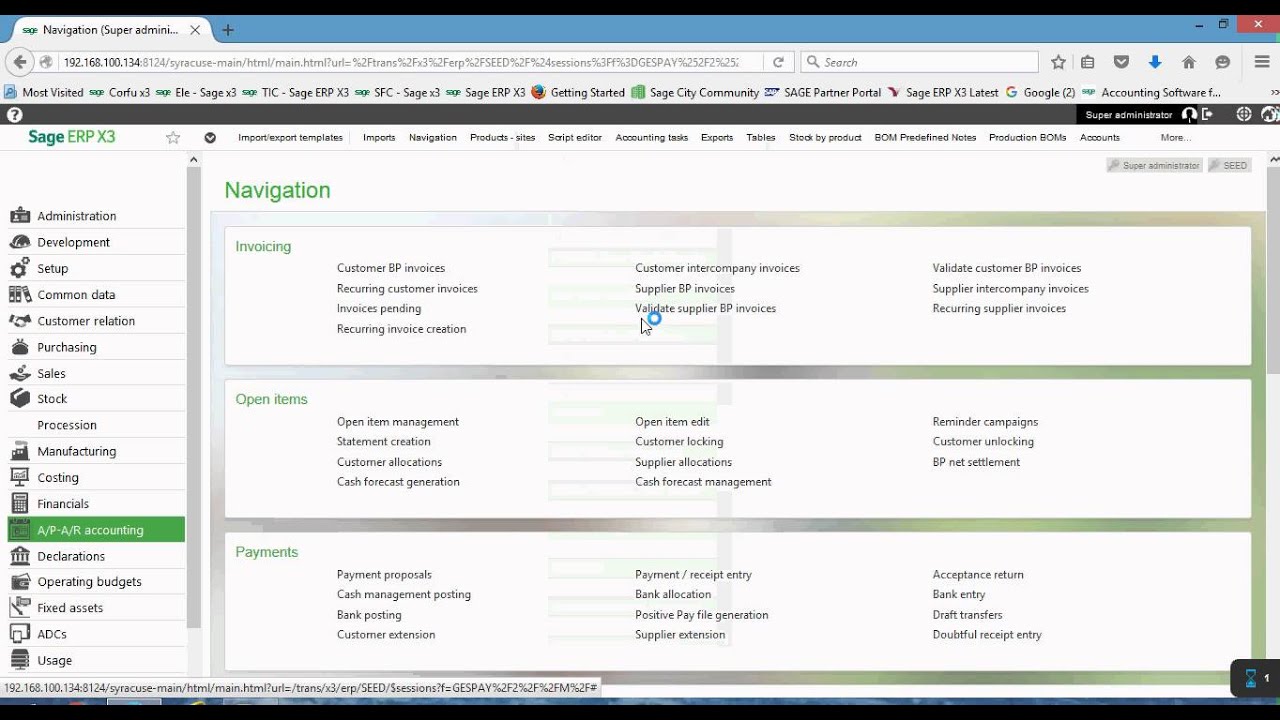Click the Stock sidebar icon
This screenshot has height=720, width=1280.
pyautogui.click(x=20, y=398)
